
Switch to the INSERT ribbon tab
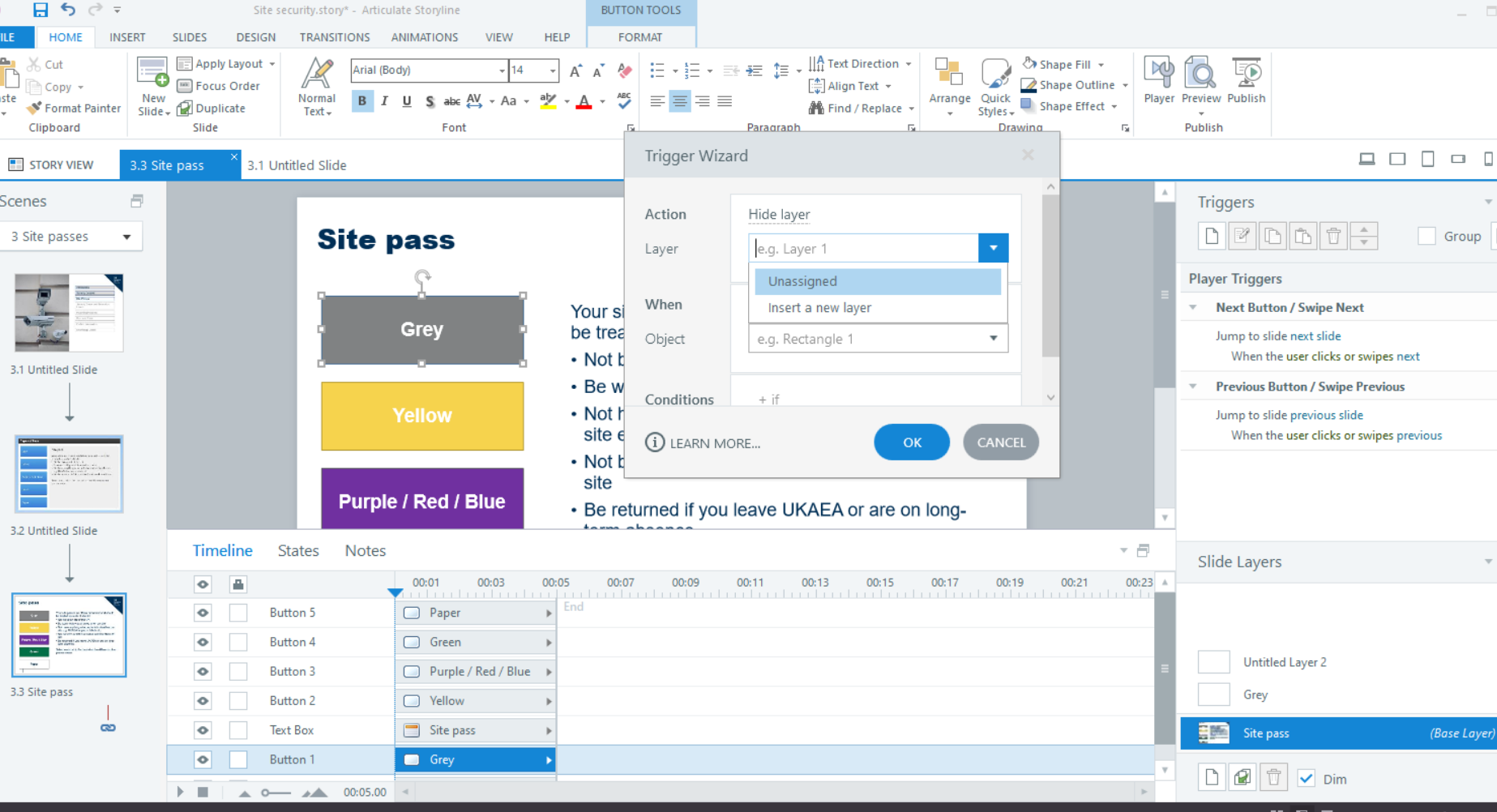[127, 37]
